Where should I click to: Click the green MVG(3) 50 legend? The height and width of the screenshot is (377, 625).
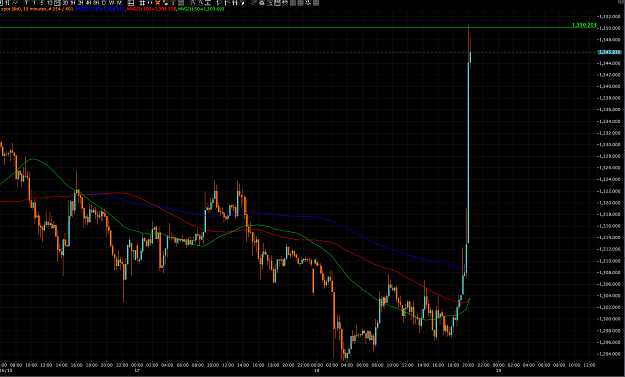point(201,9)
